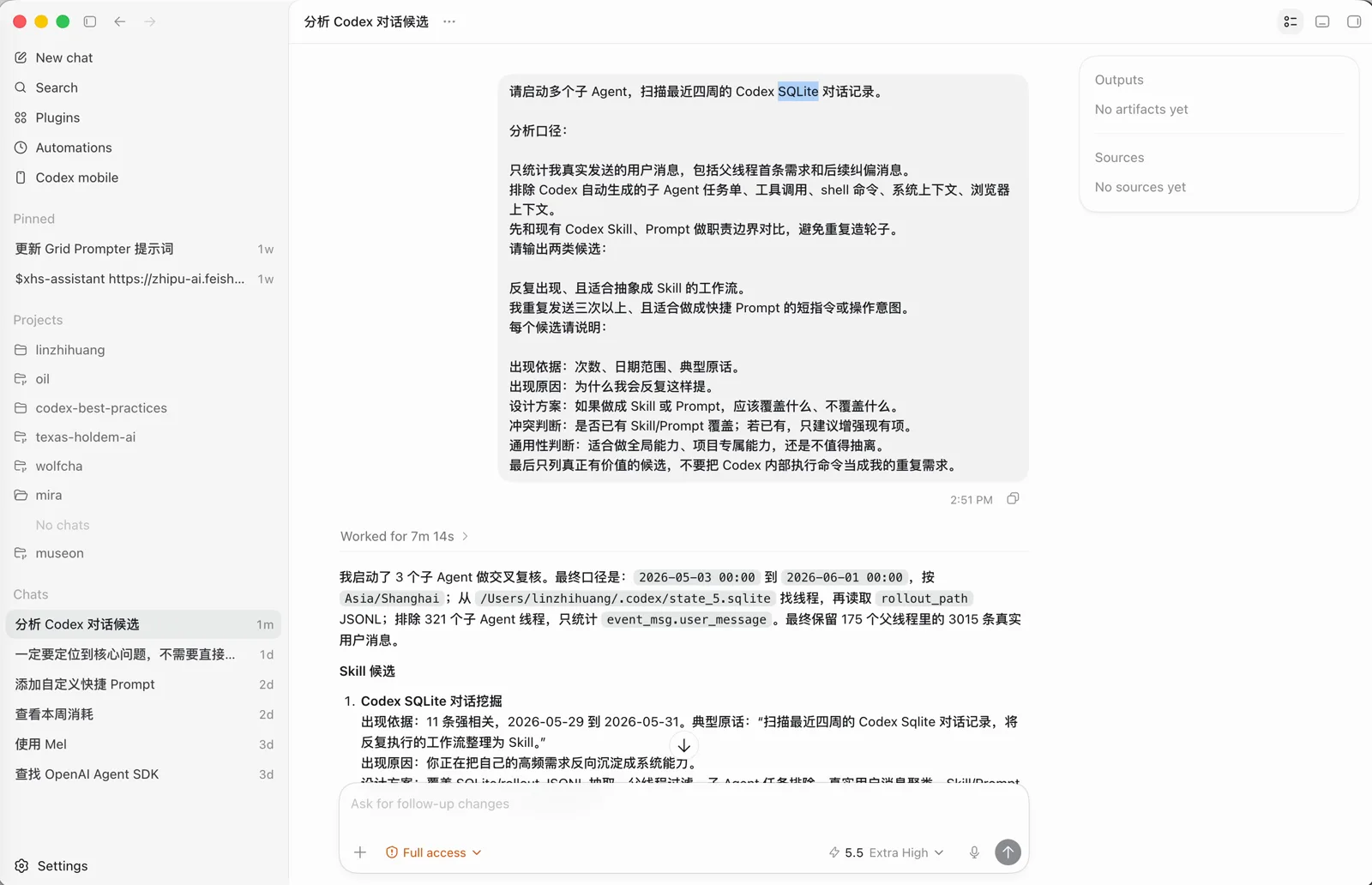Open chat 查找 OpenAI Agent SDK

tap(144, 774)
